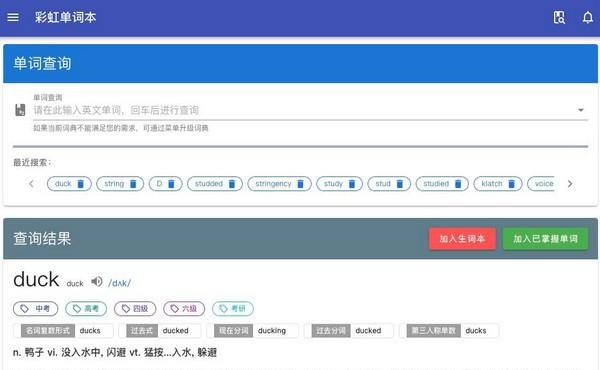Select the 高考 tag chip
600x370 pixels.
click(86, 308)
